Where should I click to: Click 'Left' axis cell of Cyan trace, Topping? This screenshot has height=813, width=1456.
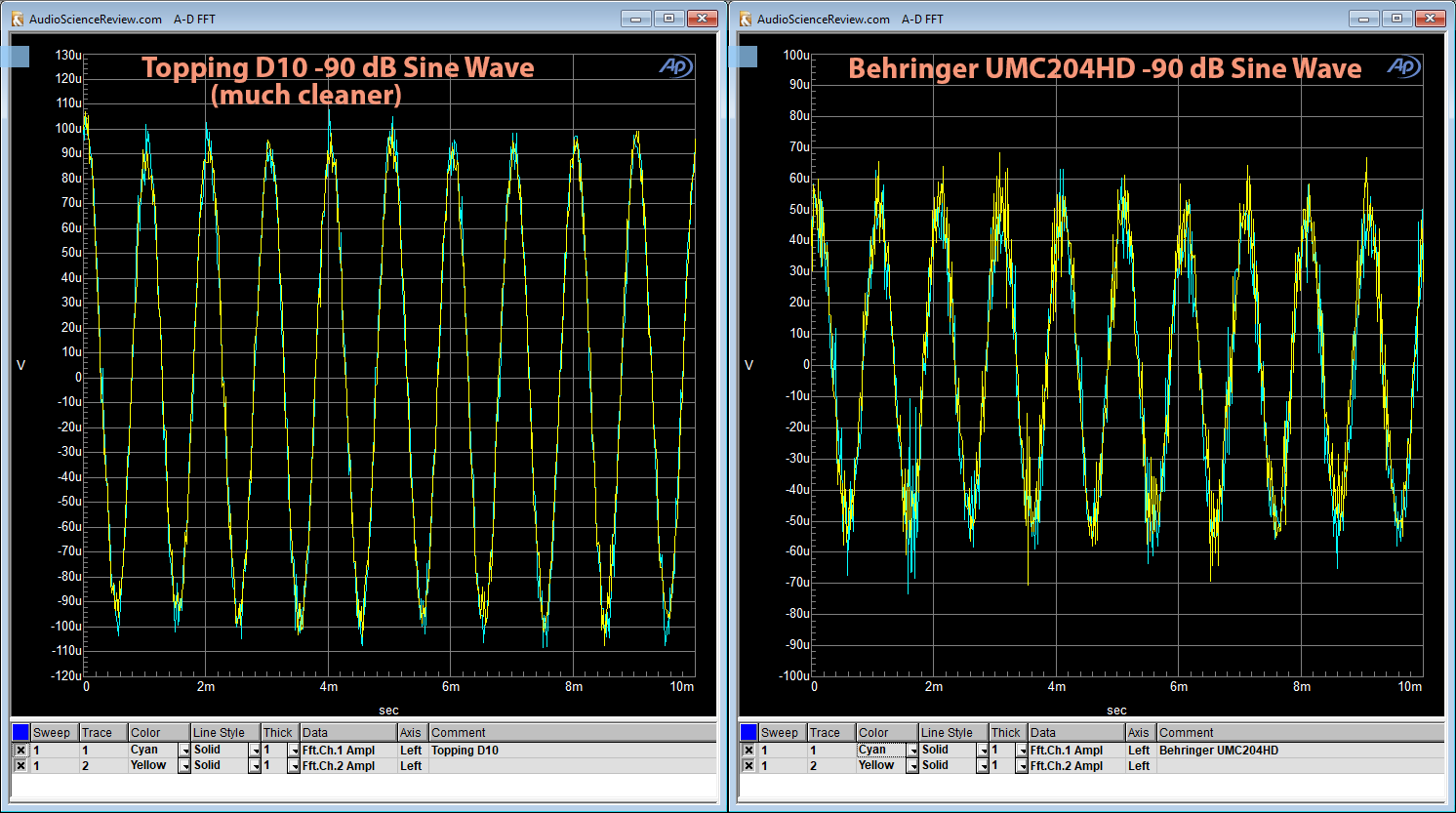(x=413, y=751)
